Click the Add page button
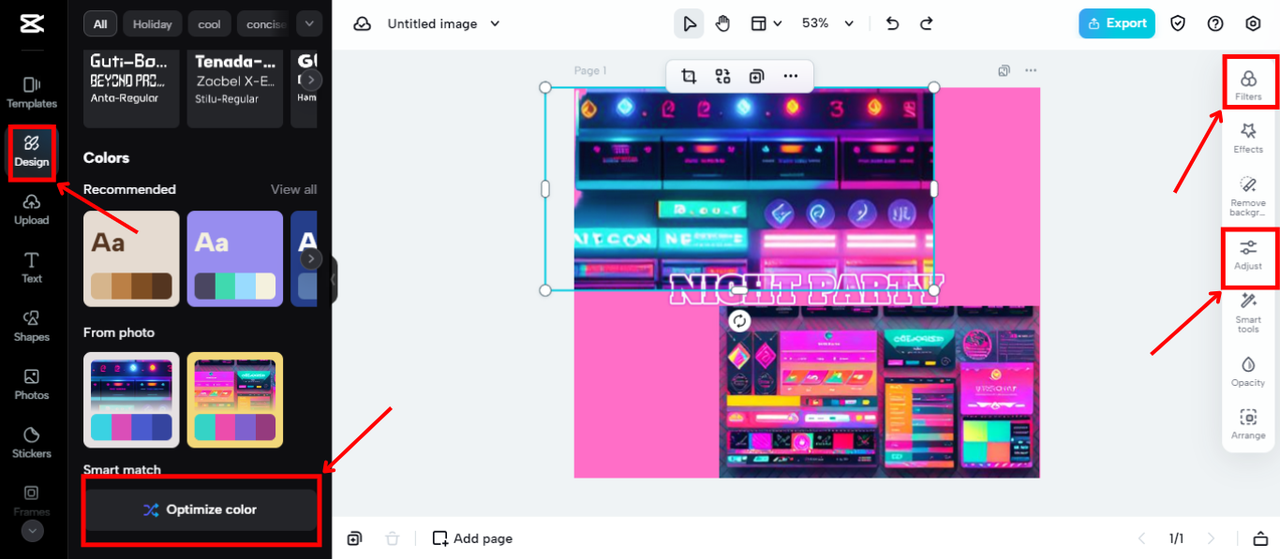This screenshot has height=559, width=1280. [473, 539]
